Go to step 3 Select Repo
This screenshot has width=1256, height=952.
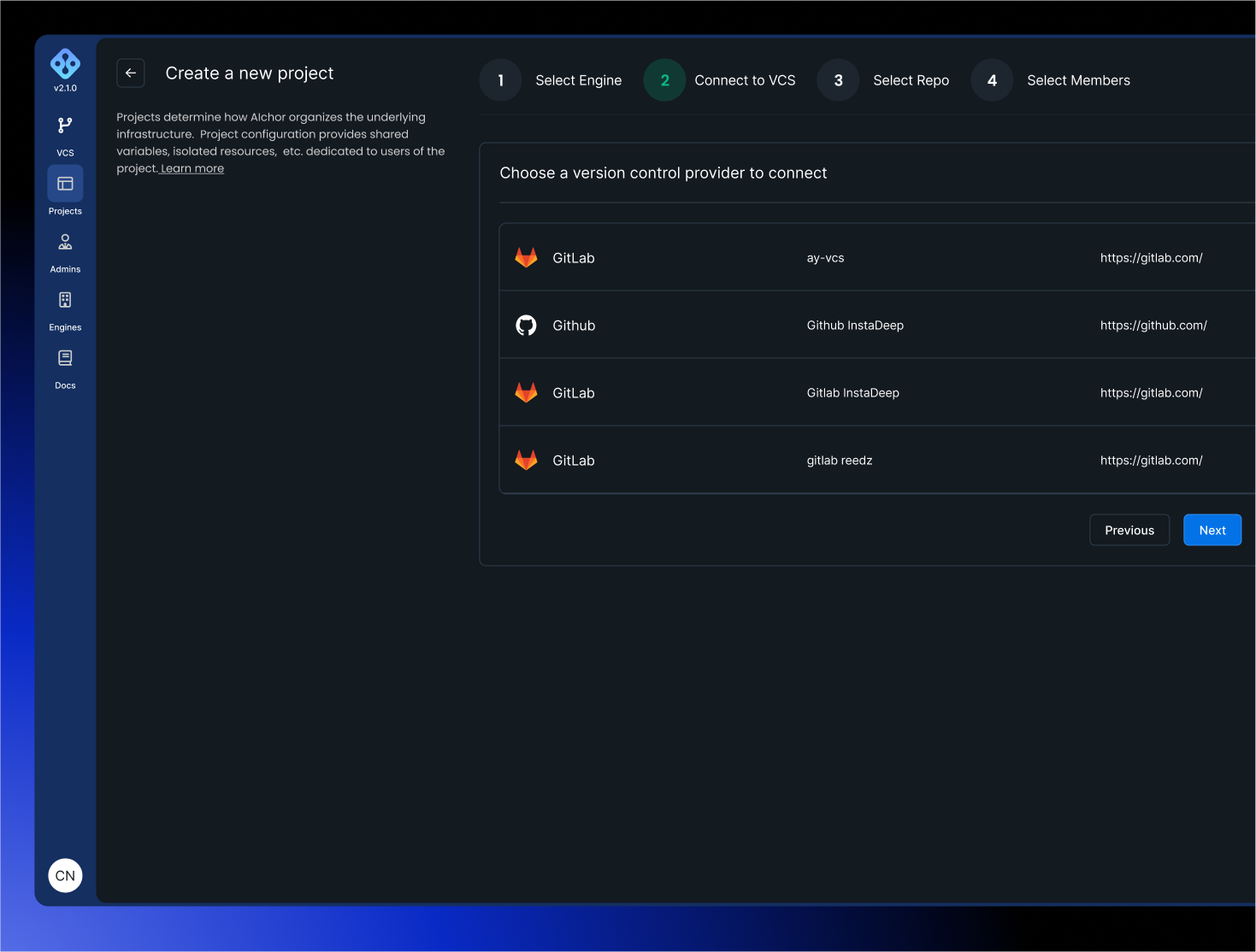pos(883,80)
